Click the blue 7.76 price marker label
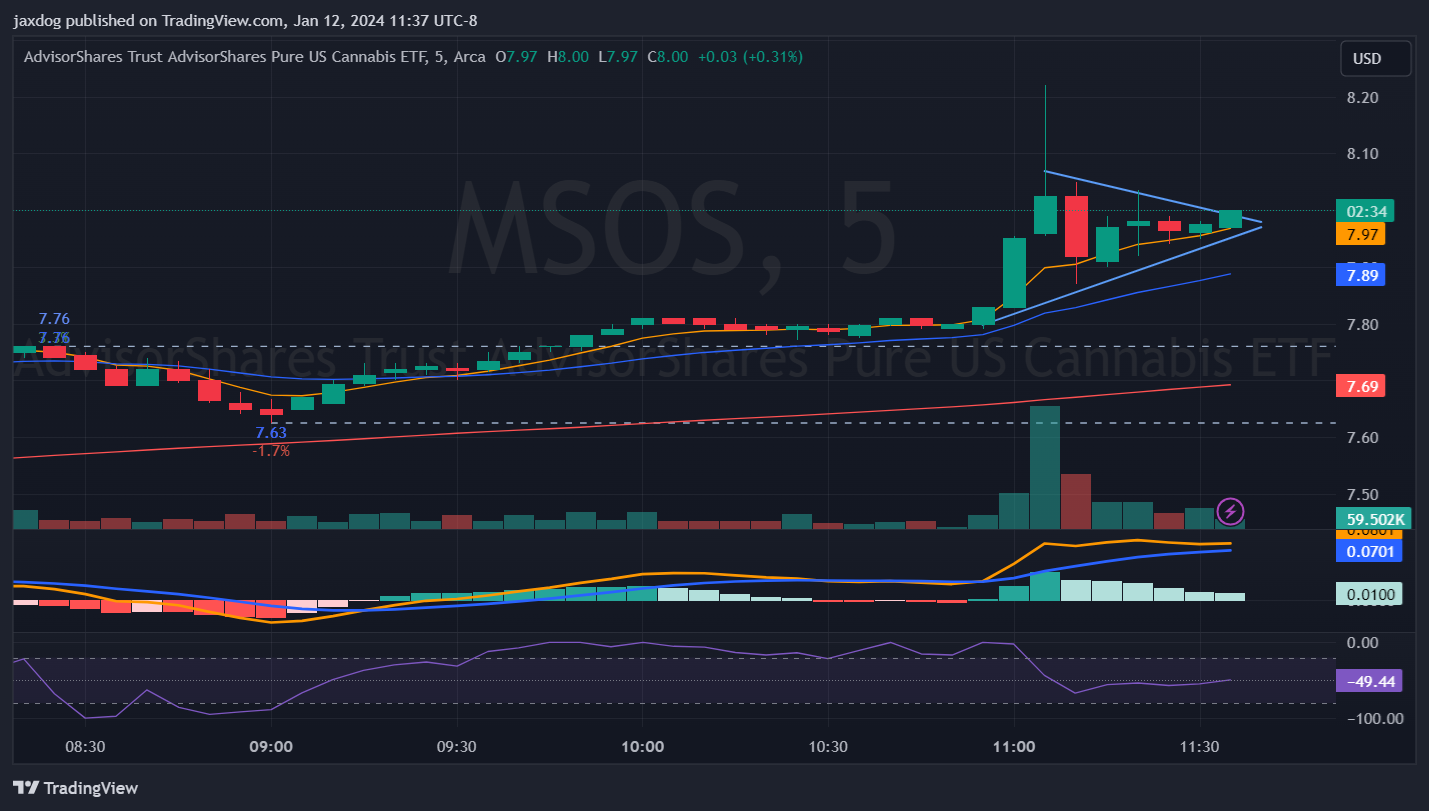 pos(54,319)
